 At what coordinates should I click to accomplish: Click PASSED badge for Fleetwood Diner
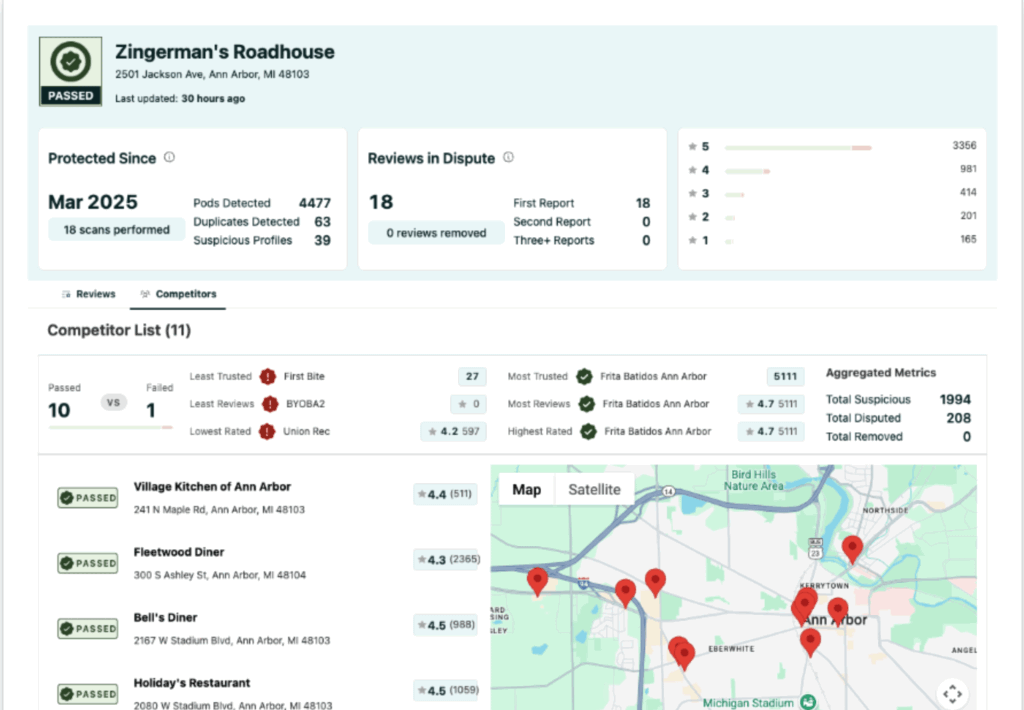(x=88, y=563)
